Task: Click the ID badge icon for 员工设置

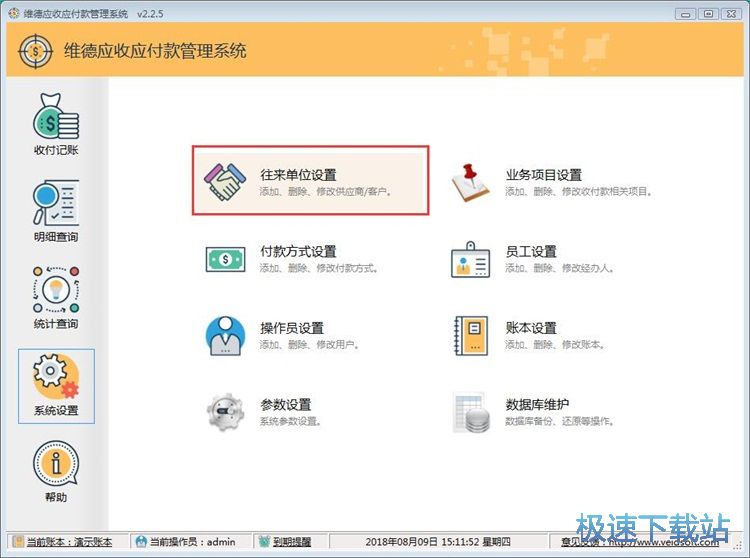Action: tap(471, 260)
